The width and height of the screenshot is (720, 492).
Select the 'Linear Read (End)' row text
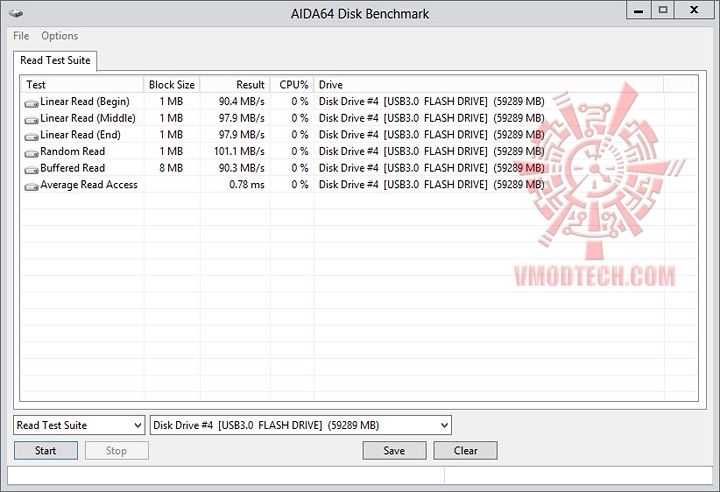coord(80,135)
